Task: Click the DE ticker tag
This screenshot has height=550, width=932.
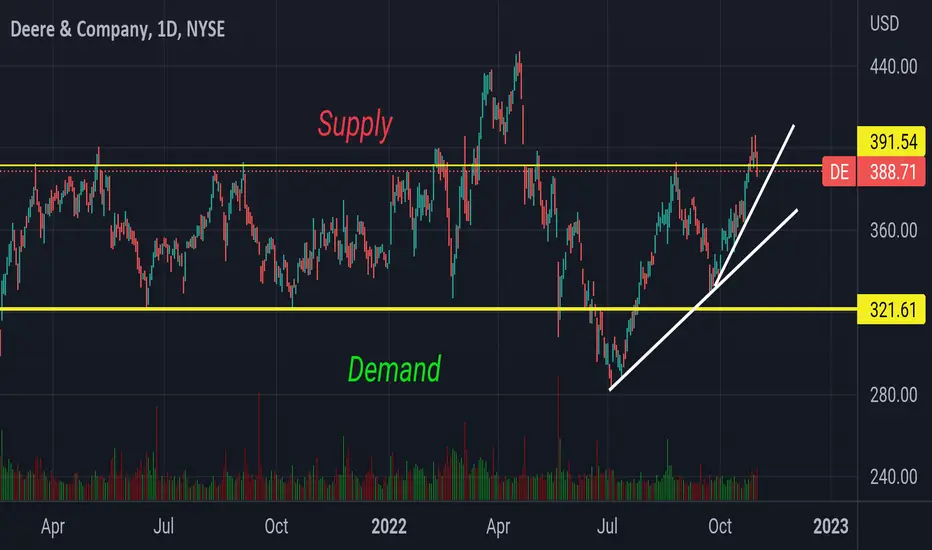Action: (839, 172)
